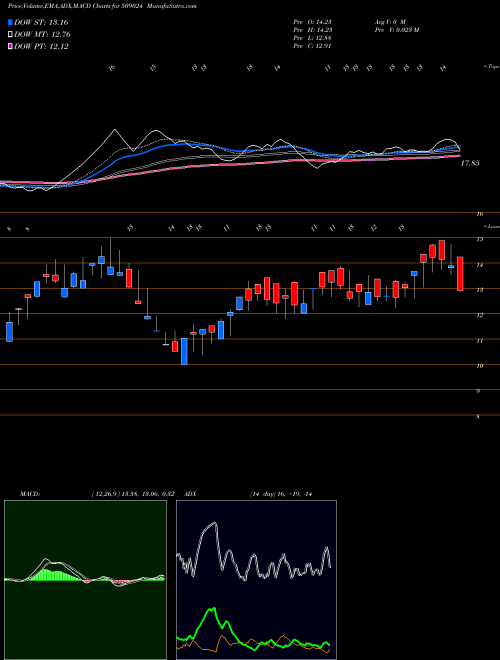Click the 'MACD:' panel heading
This screenshot has width=500, height=660.
point(29,494)
